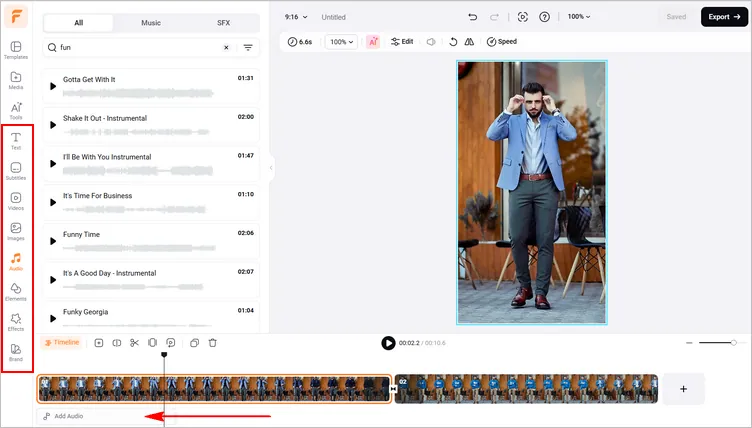Play 'I'll Be With You Instrumental' track
752x428 pixels.
tap(53, 164)
